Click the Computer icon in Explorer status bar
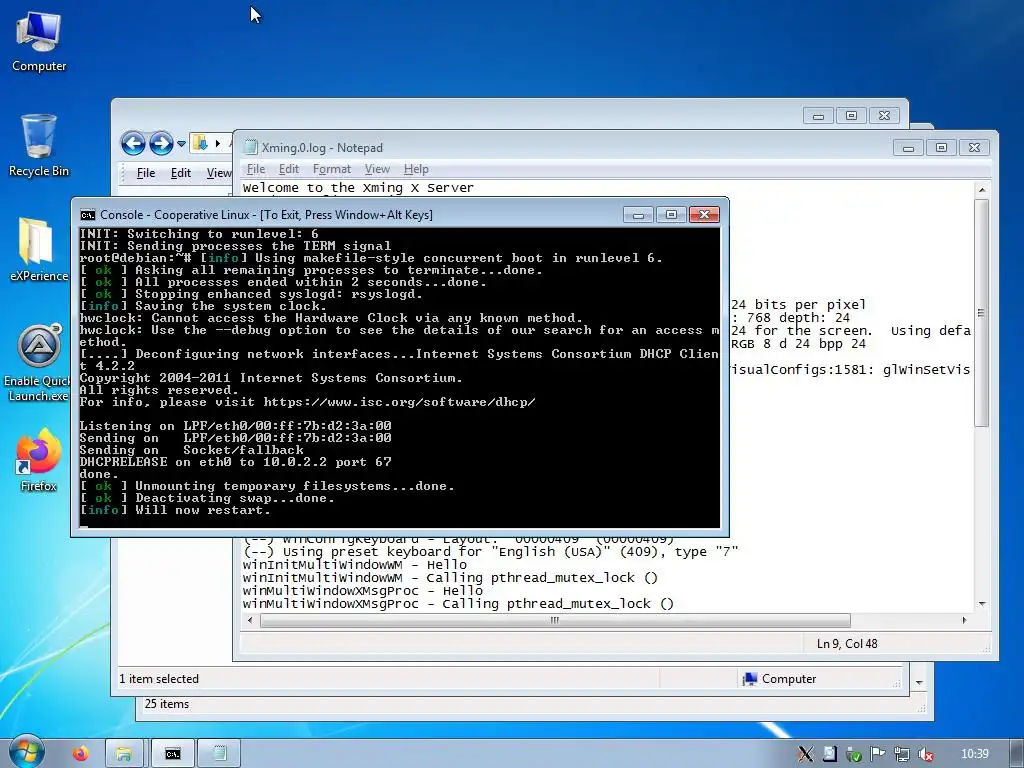 pos(749,679)
